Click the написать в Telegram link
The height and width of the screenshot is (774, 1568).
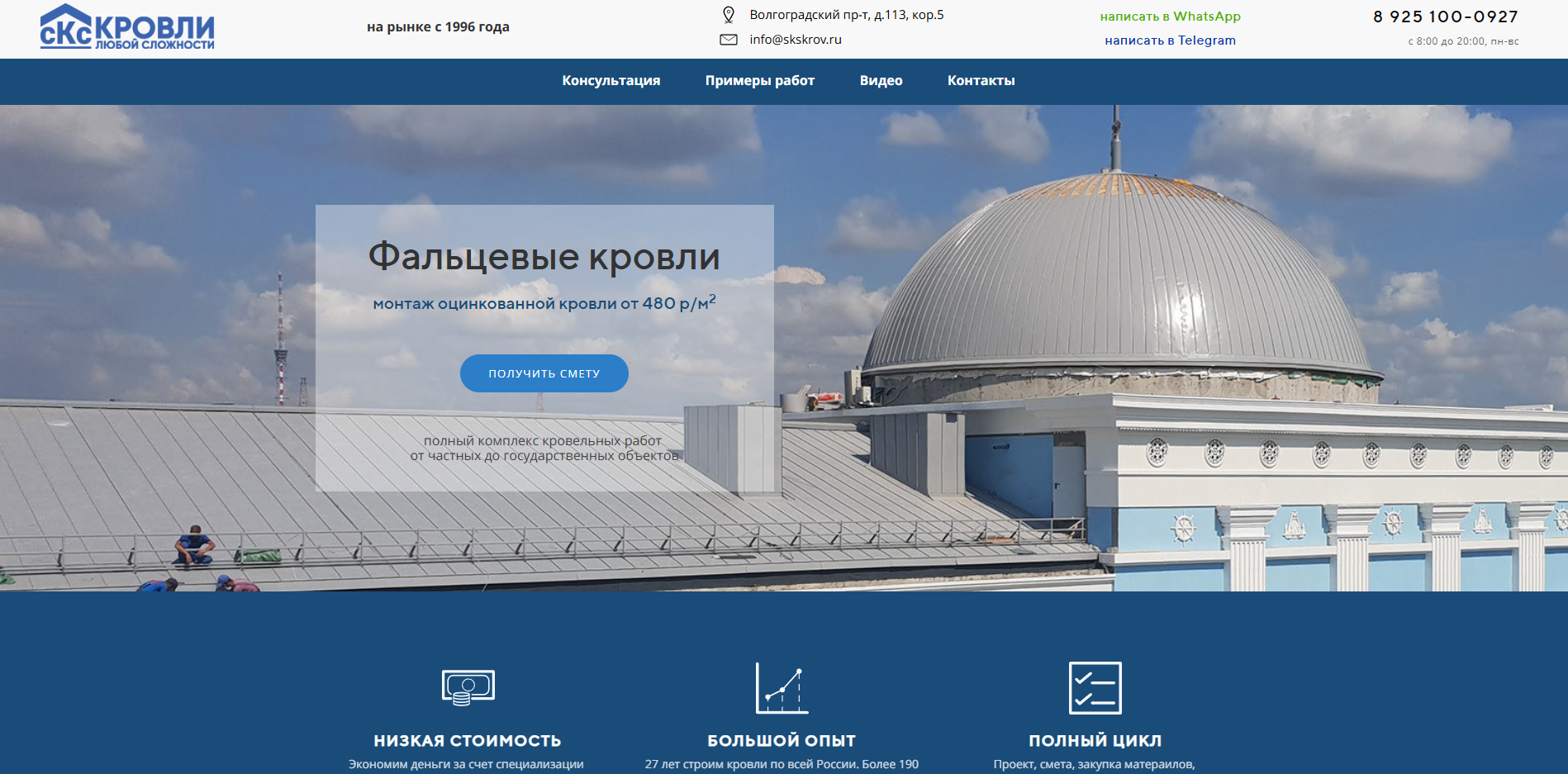tap(1170, 40)
